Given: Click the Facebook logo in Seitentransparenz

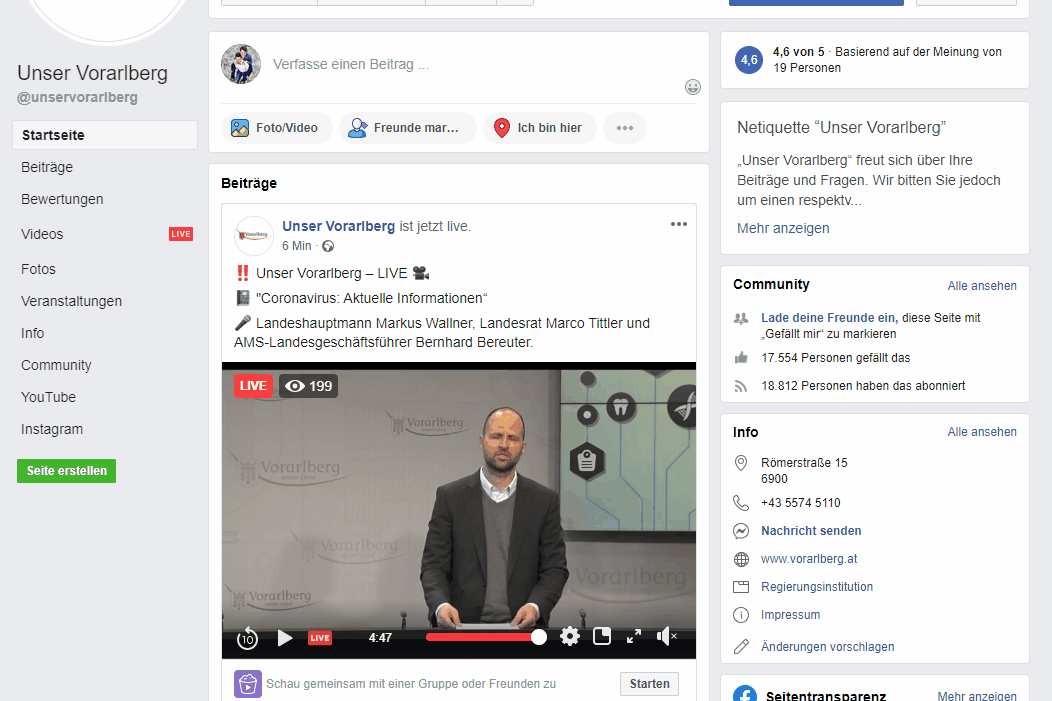Looking at the screenshot, I should click(x=745, y=694).
